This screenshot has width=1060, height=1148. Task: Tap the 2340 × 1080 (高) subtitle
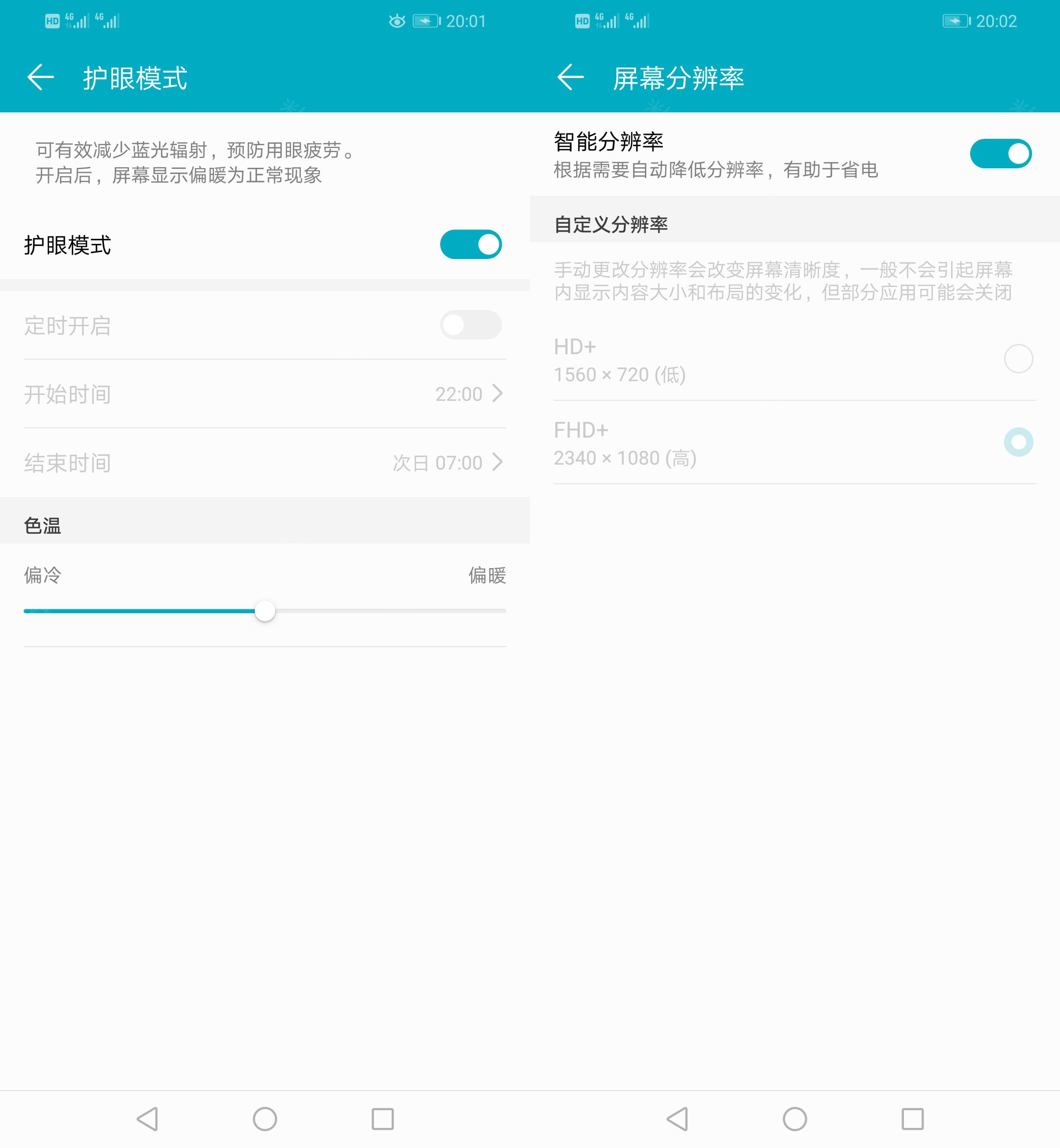coord(625,458)
